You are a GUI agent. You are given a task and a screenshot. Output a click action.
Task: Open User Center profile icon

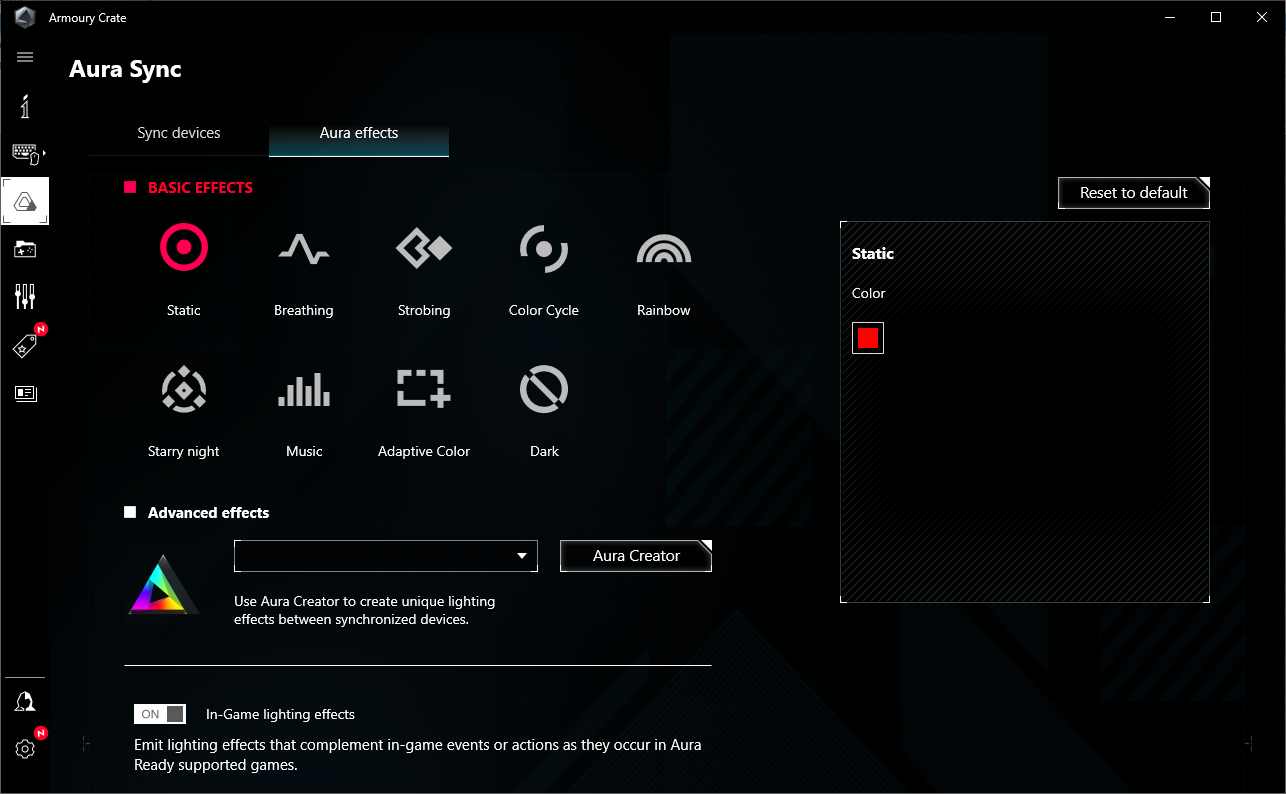25,702
